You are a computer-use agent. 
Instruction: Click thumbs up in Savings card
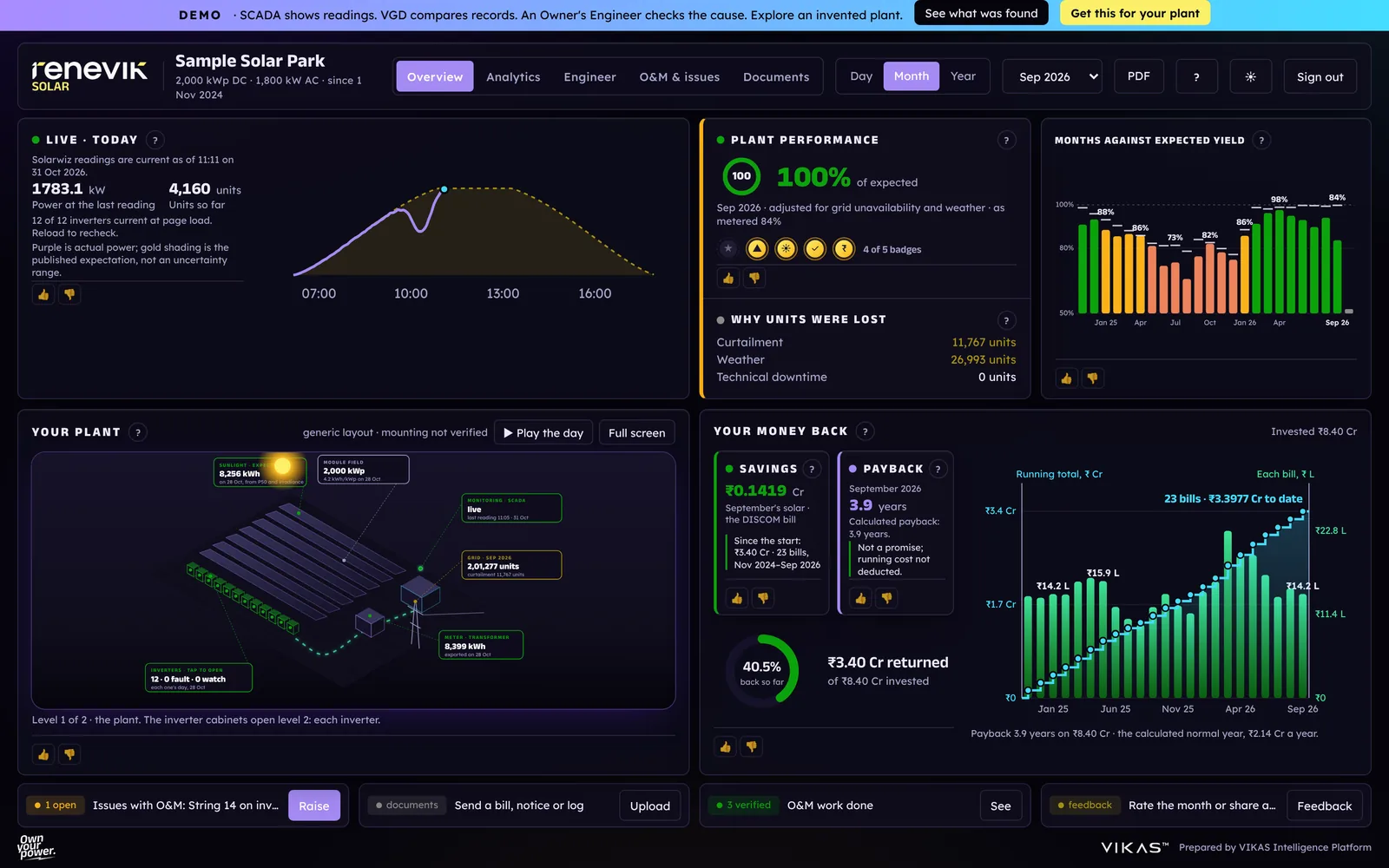[x=737, y=598]
